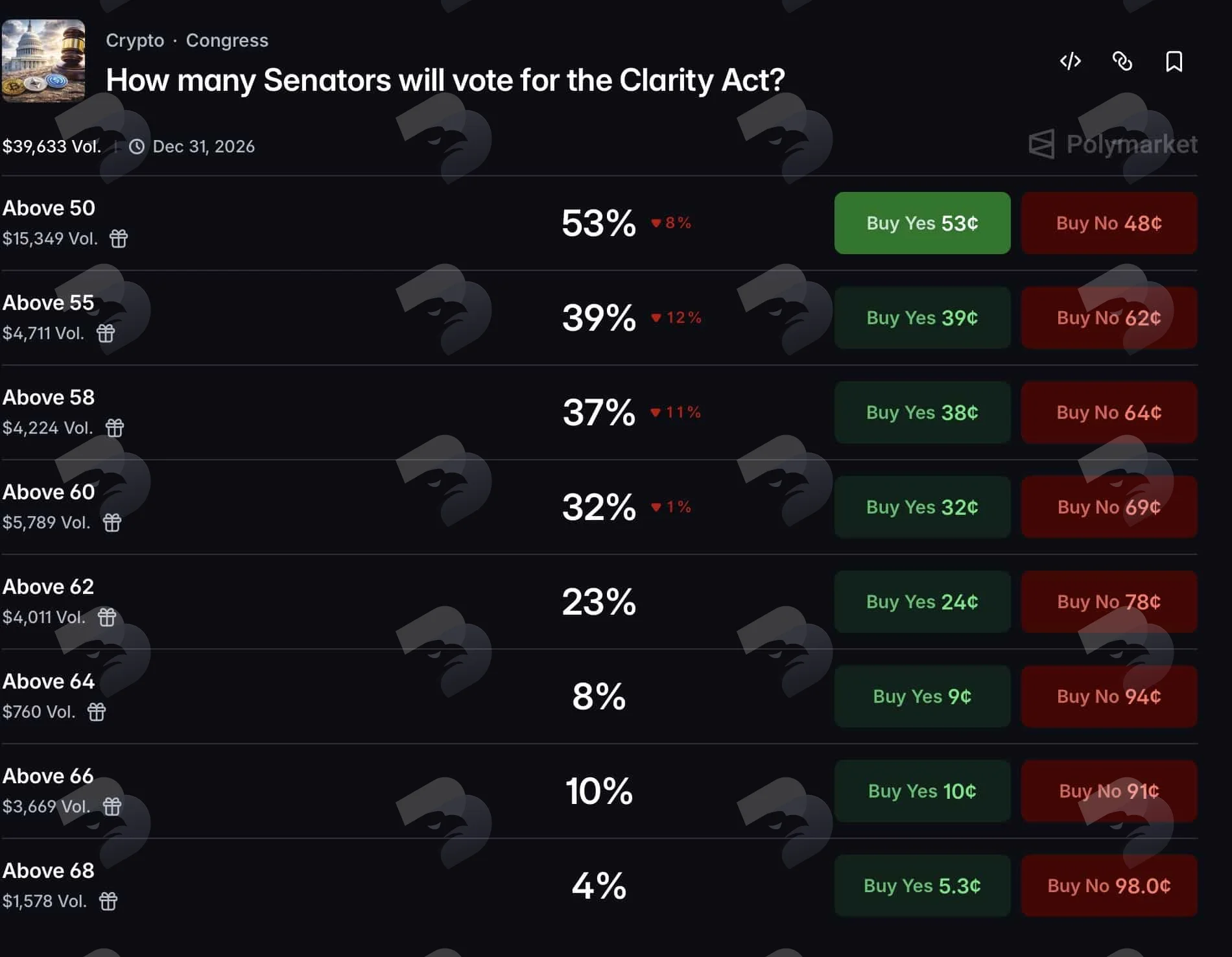The height and width of the screenshot is (957, 1232).
Task: Click the embed code icon
Action: pos(1071,61)
